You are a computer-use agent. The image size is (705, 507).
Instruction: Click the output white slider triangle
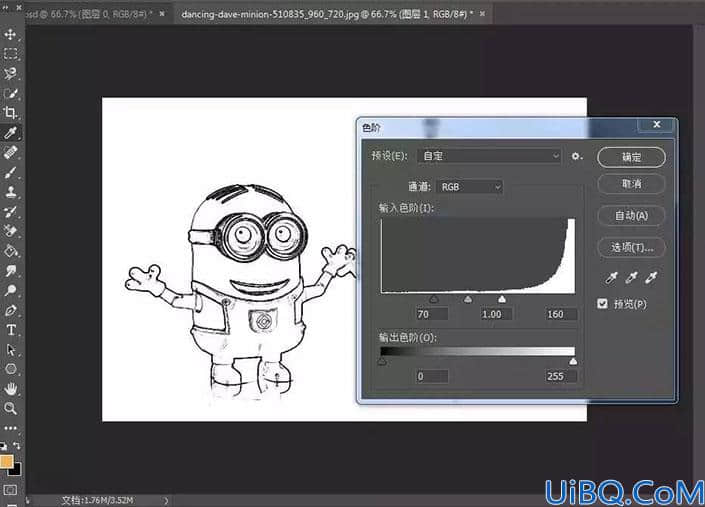point(573,361)
